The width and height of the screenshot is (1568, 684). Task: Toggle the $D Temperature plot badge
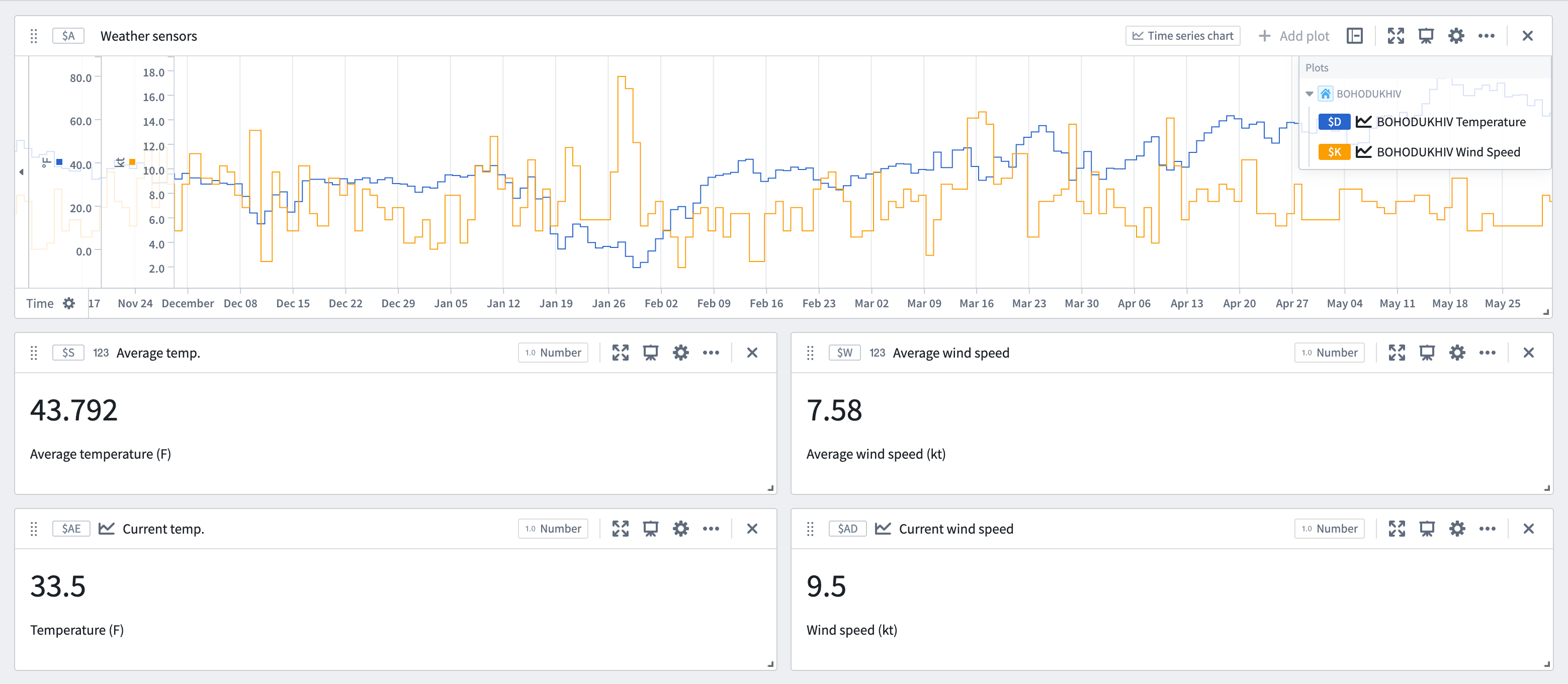1334,122
